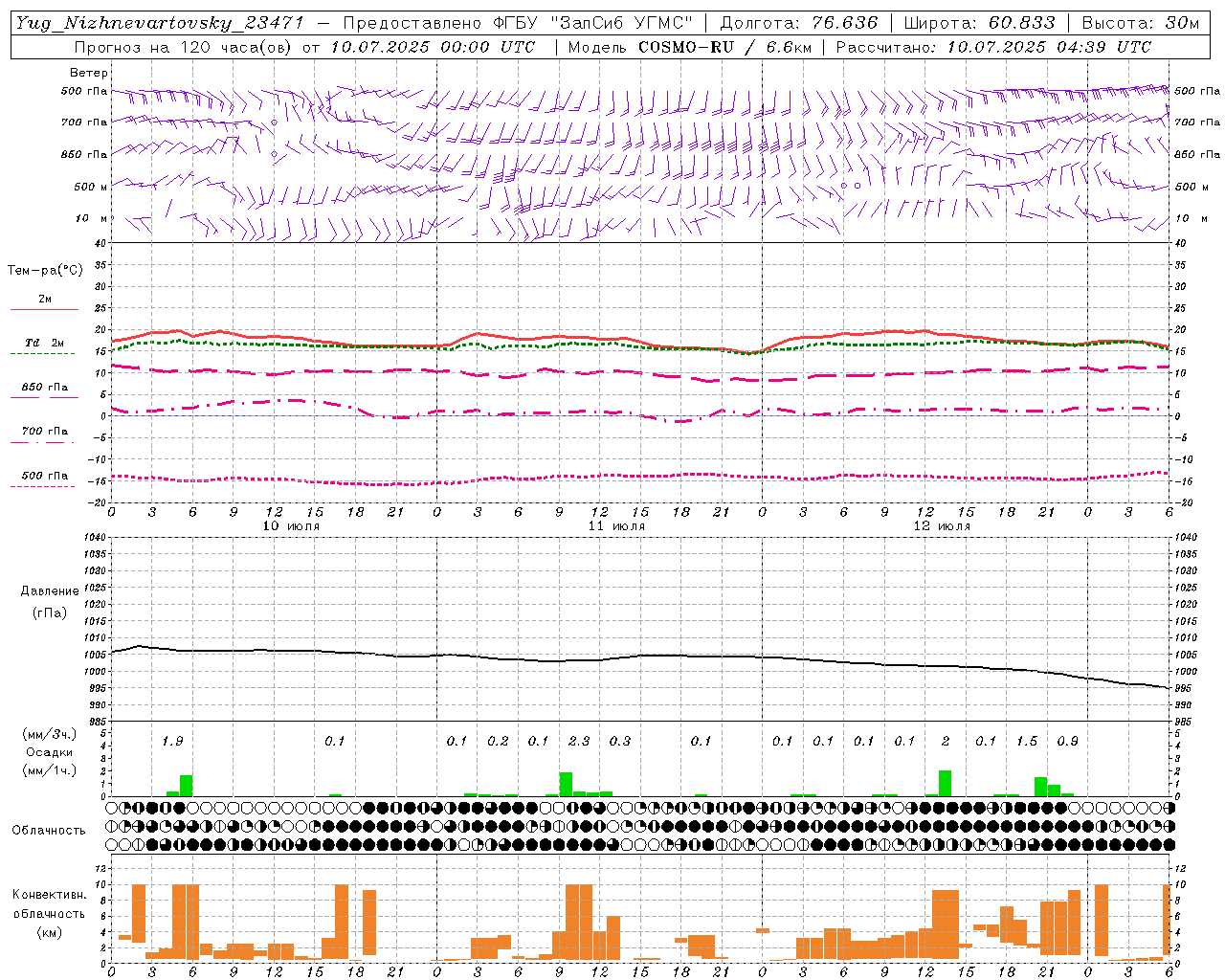Click the Давление panel label

(x=50, y=591)
